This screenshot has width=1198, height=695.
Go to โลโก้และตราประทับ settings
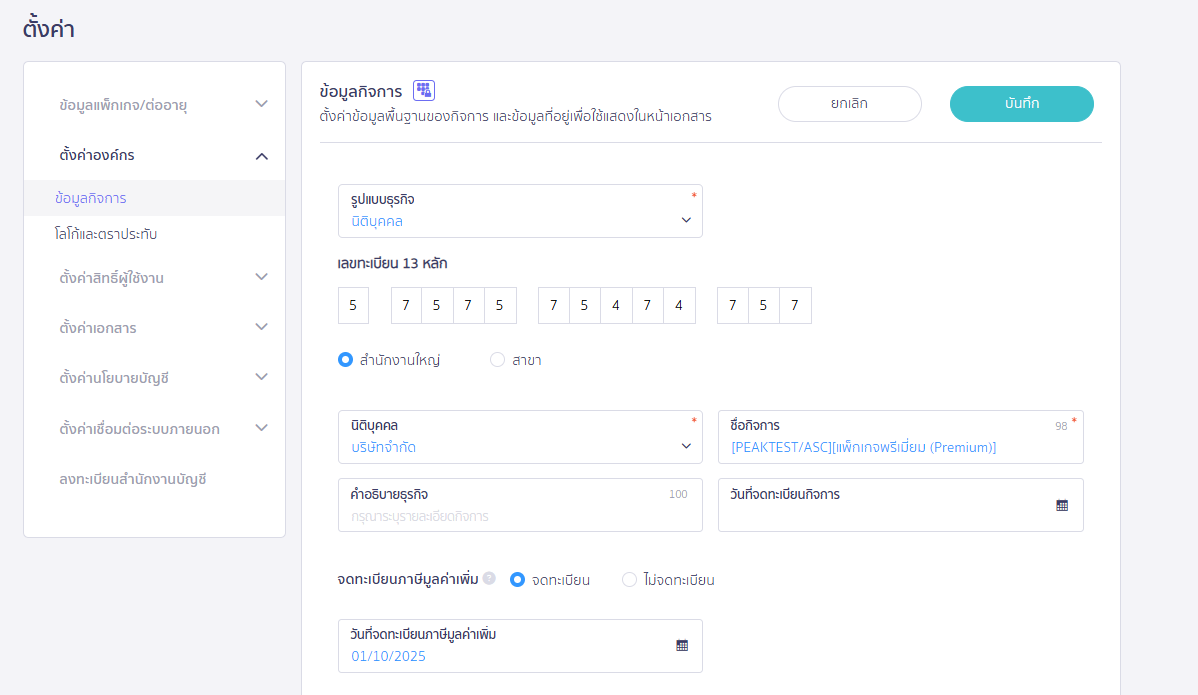point(106,234)
